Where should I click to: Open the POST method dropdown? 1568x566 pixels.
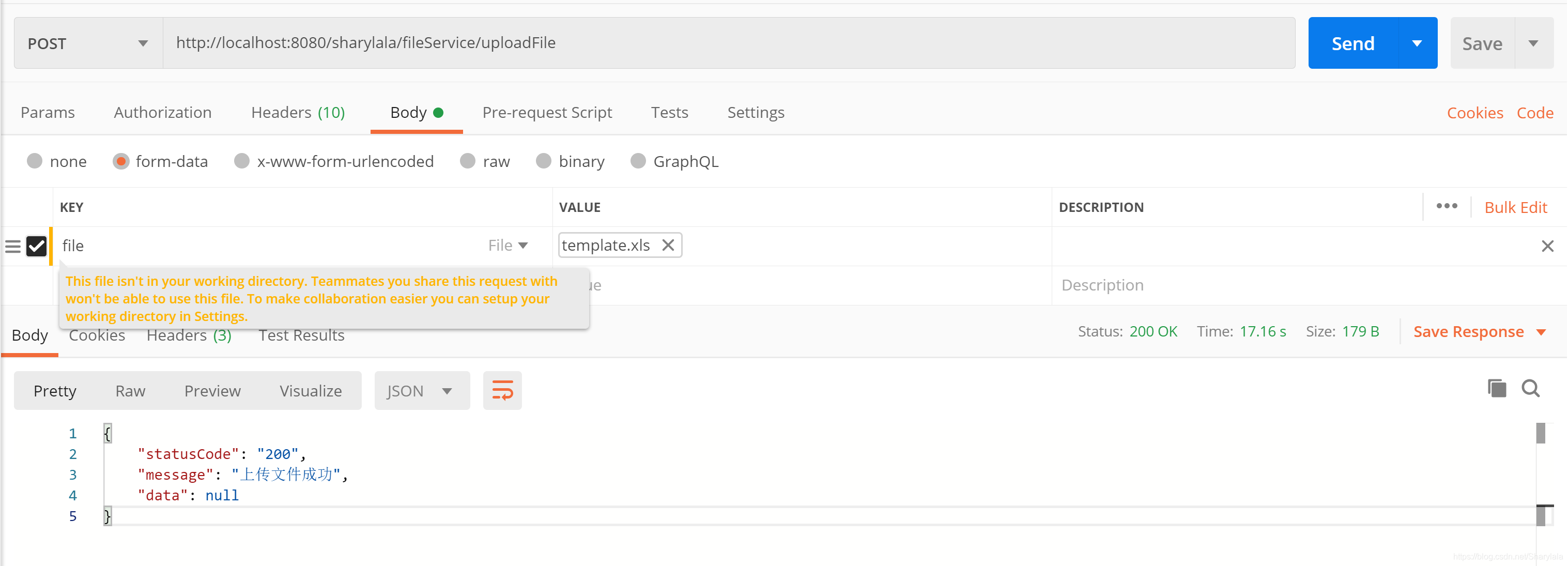coord(88,43)
